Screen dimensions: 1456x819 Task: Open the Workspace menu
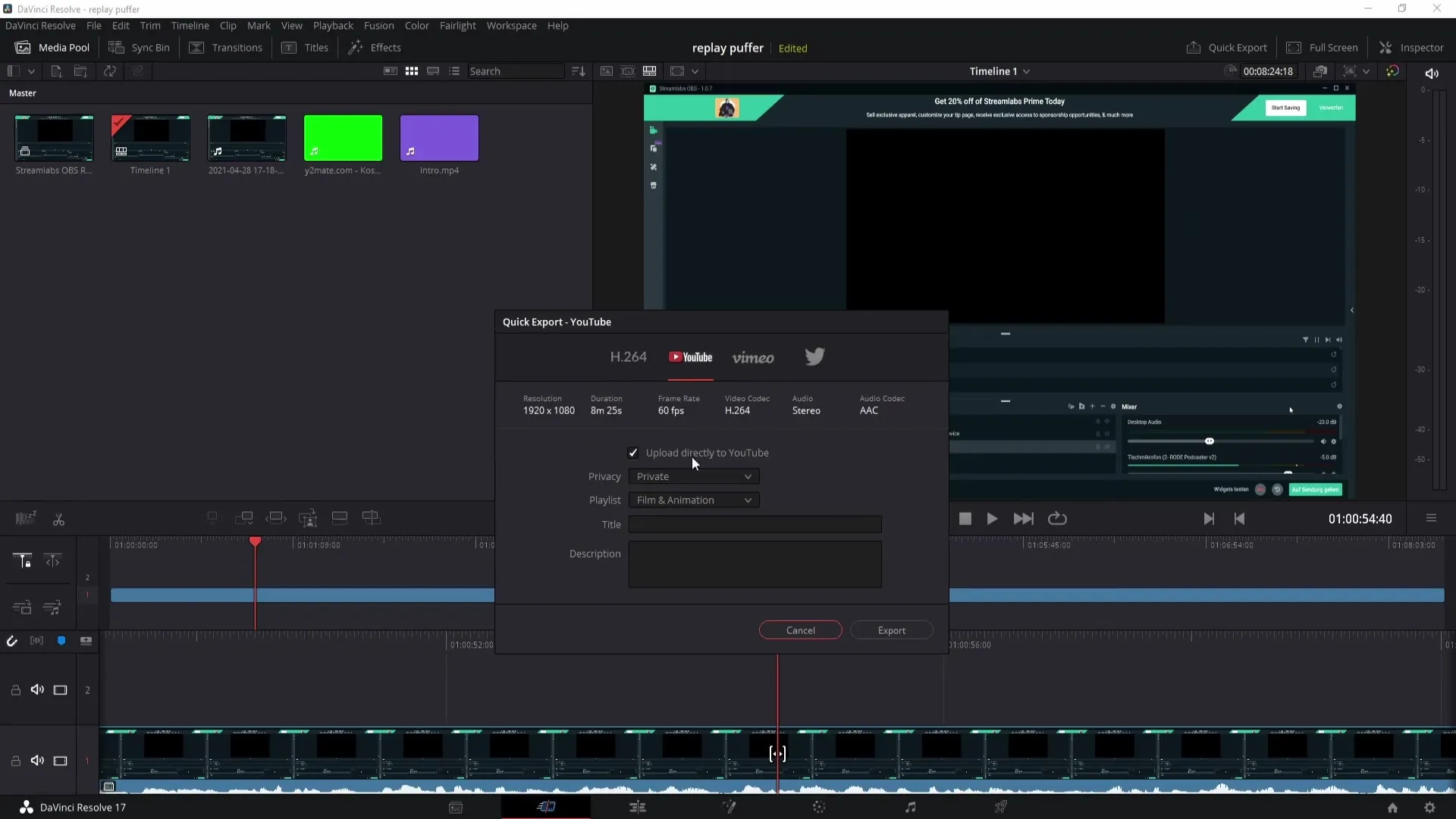coord(511,25)
